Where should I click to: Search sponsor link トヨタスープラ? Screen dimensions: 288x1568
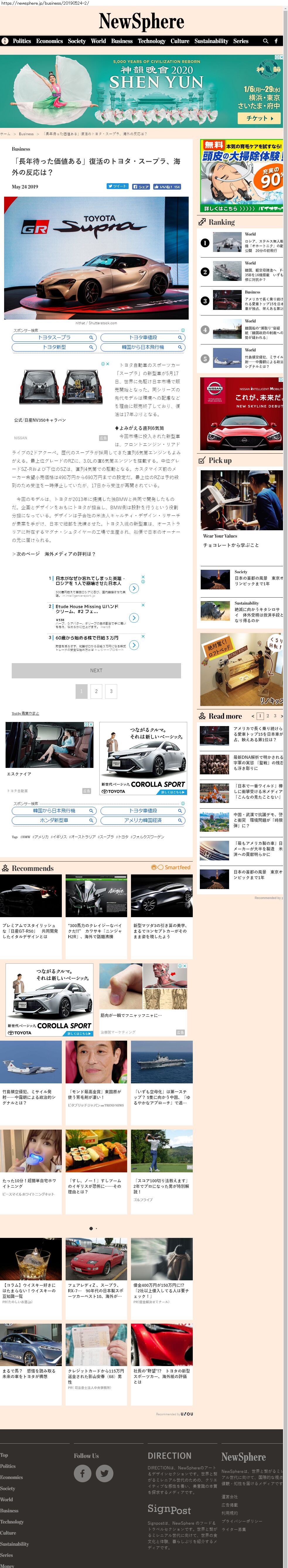click(x=54, y=337)
